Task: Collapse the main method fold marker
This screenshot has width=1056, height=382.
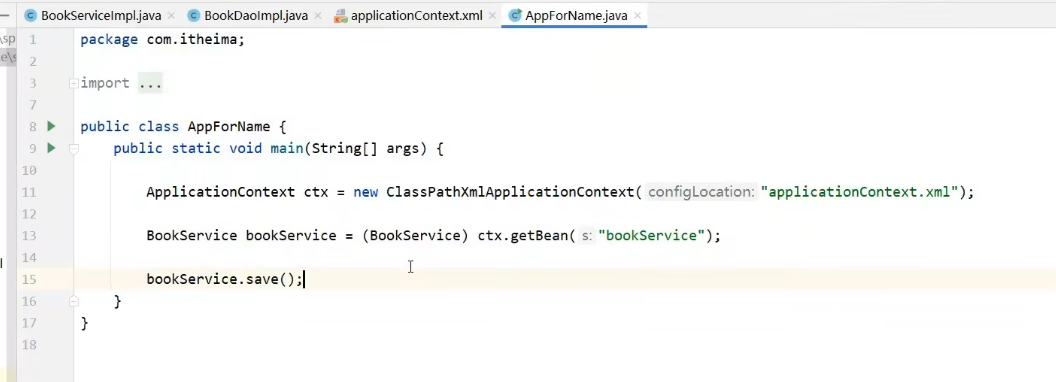Action: pyautogui.click(x=74, y=148)
